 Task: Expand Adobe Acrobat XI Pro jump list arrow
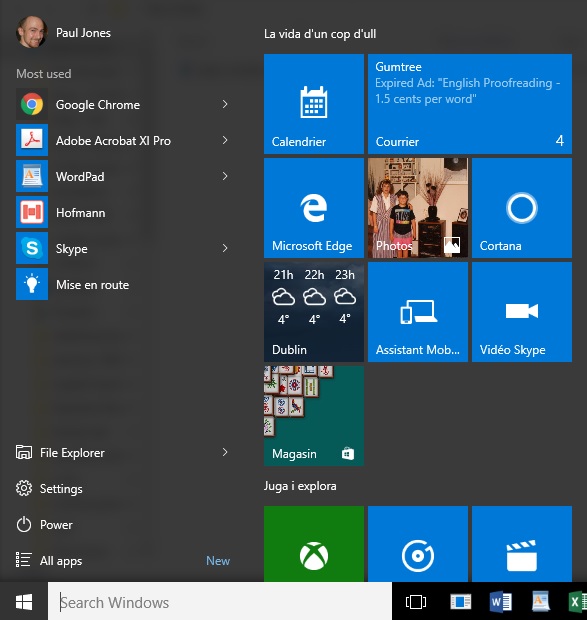click(225, 140)
